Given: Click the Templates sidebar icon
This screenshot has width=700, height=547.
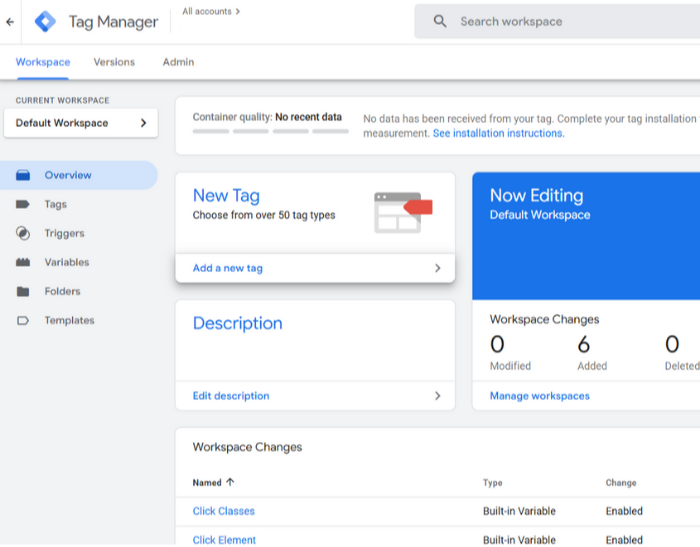Looking at the screenshot, I should pyautogui.click(x=23, y=320).
